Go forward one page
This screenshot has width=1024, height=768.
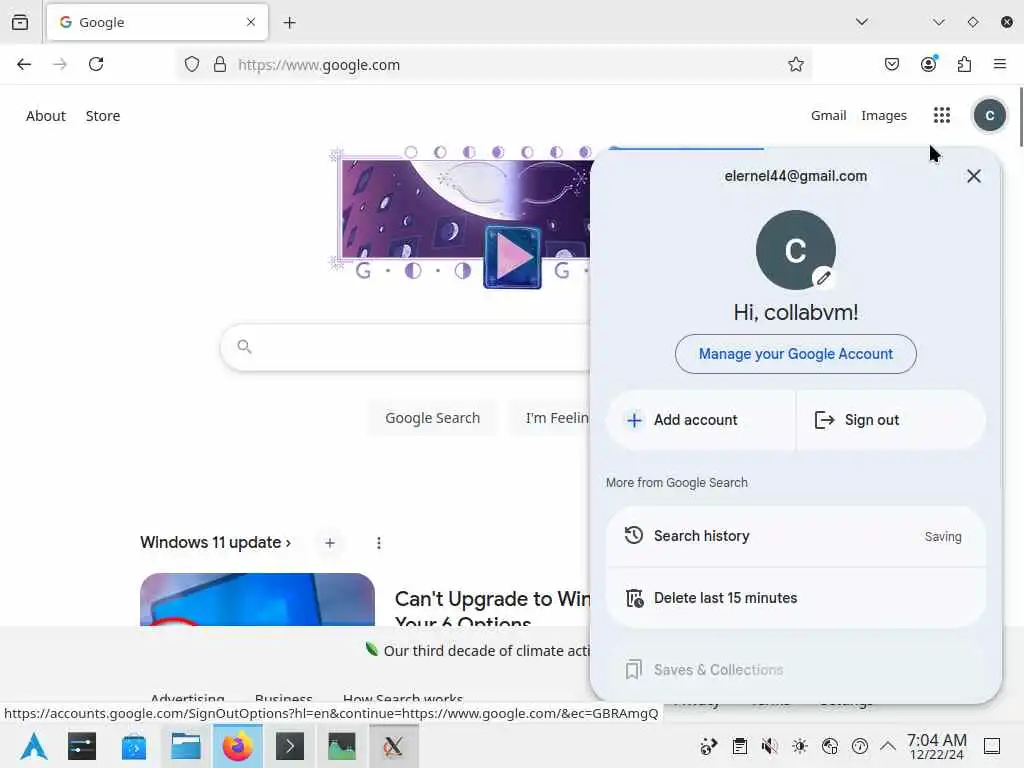click(60, 64)
